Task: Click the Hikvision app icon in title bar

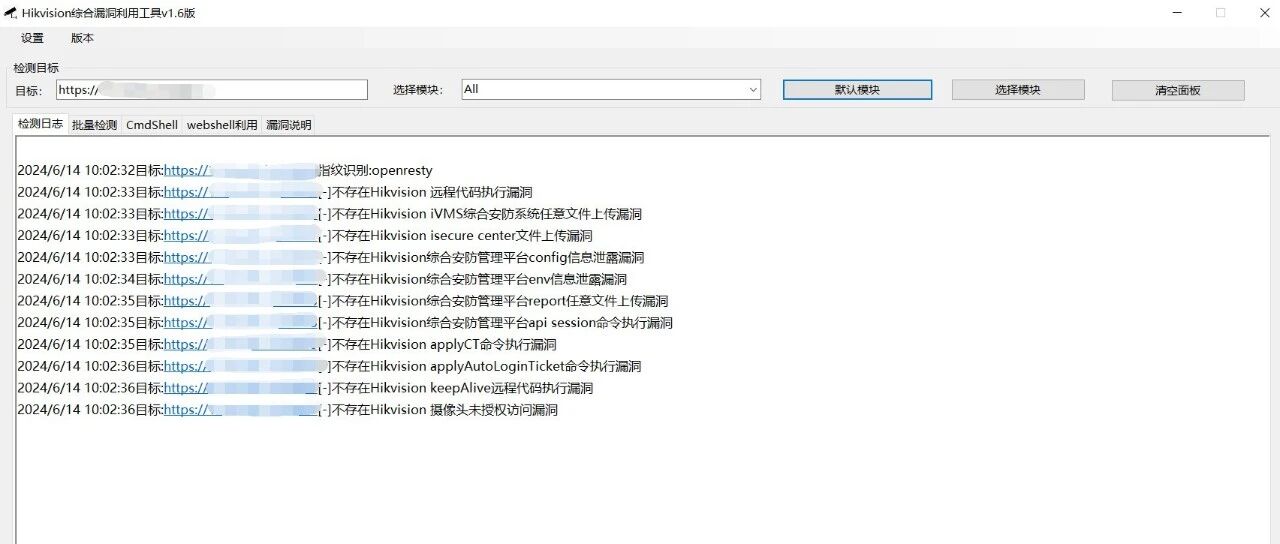Action: 10,12
